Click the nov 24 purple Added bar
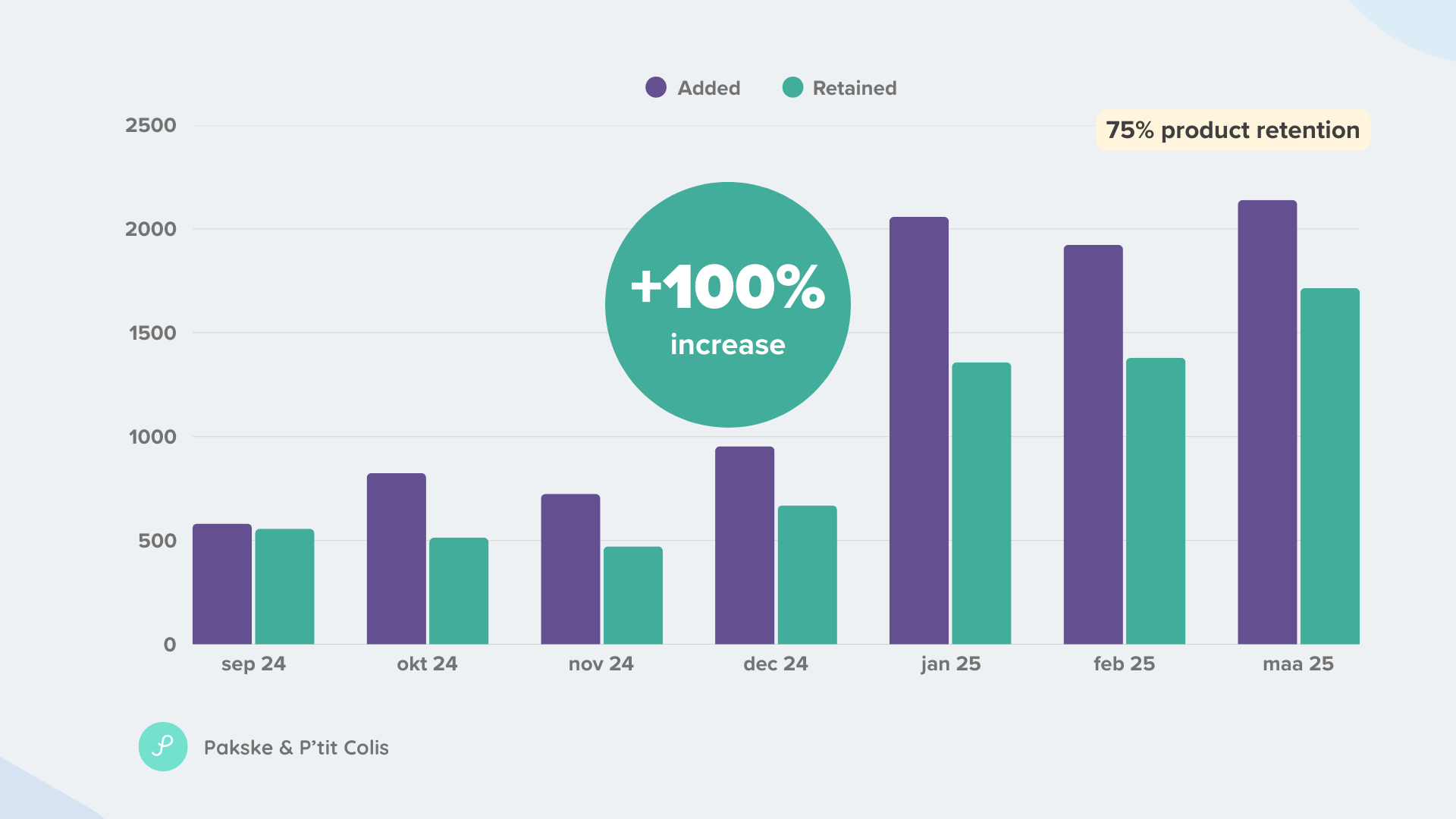Screen dimensions: 1456x819 coord(570,570)
